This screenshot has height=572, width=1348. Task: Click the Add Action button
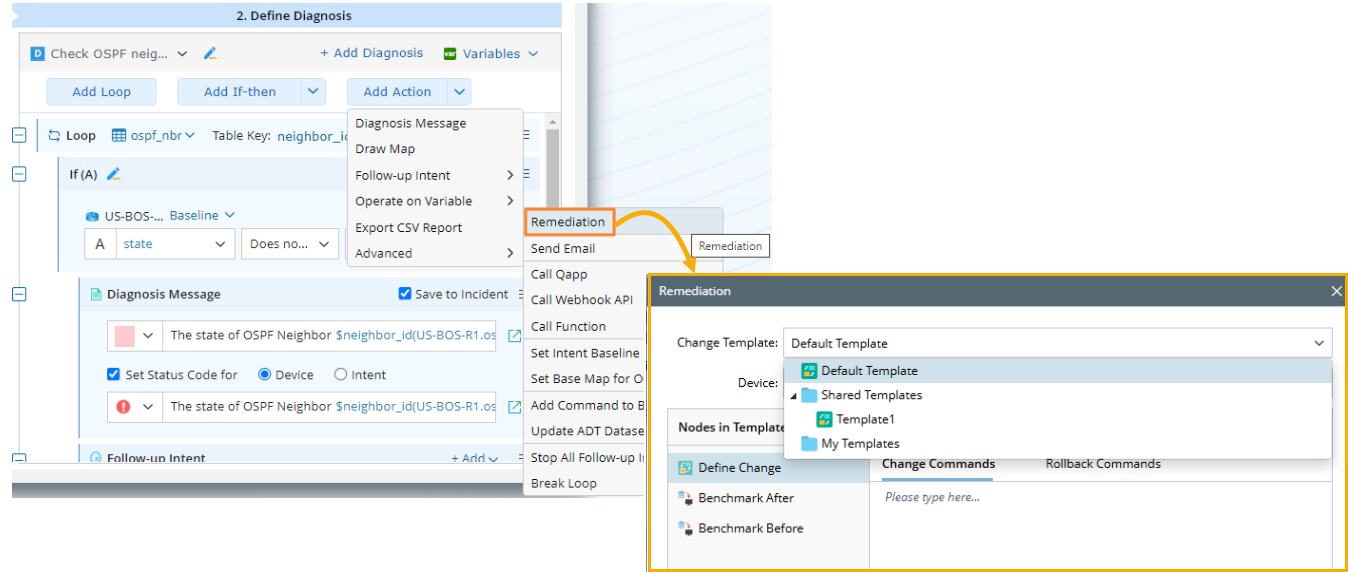pyautogui.click(x=397, y=91)
